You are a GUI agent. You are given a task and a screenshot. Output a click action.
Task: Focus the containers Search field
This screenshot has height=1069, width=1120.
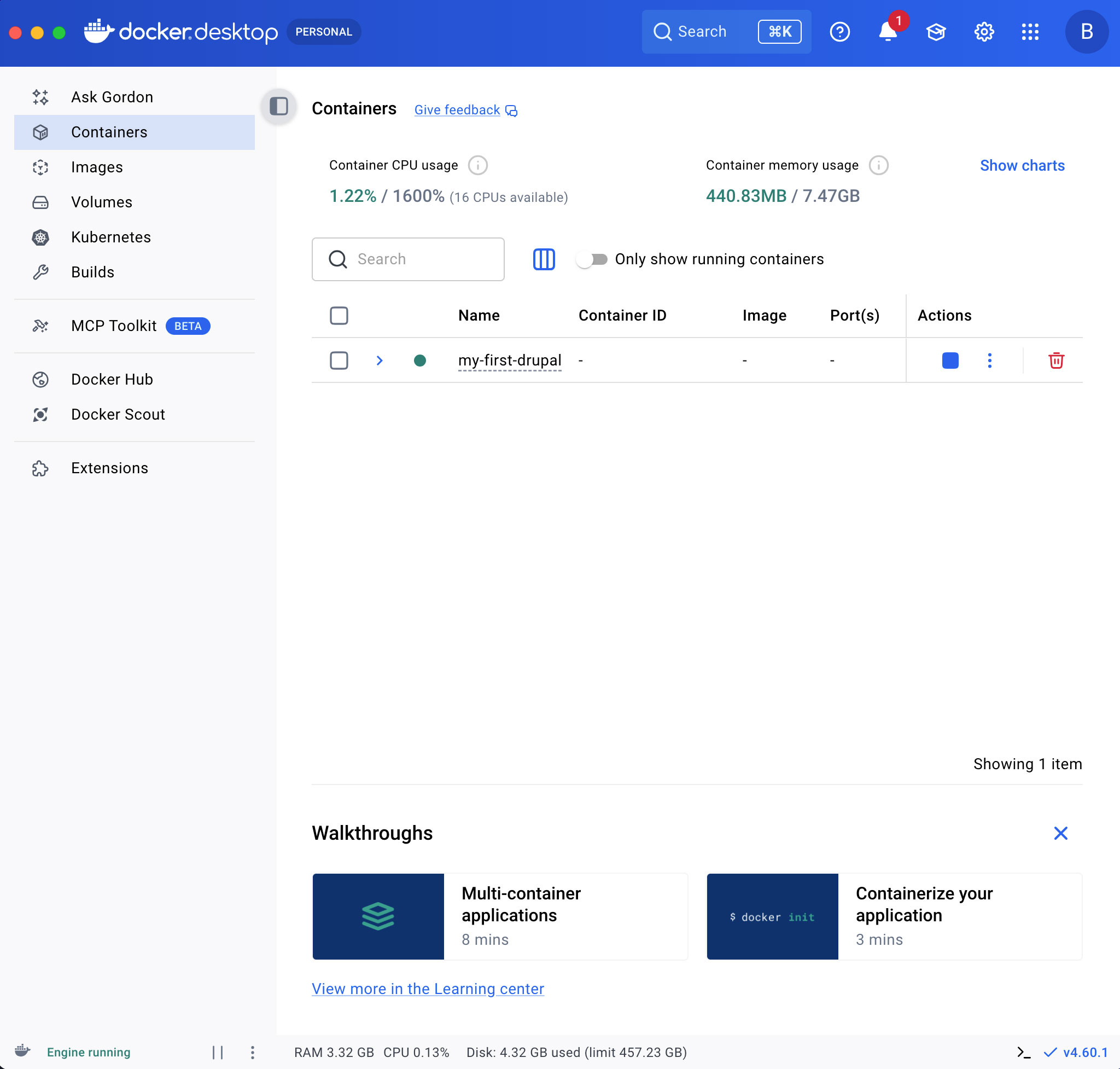(x=408, y=259)
